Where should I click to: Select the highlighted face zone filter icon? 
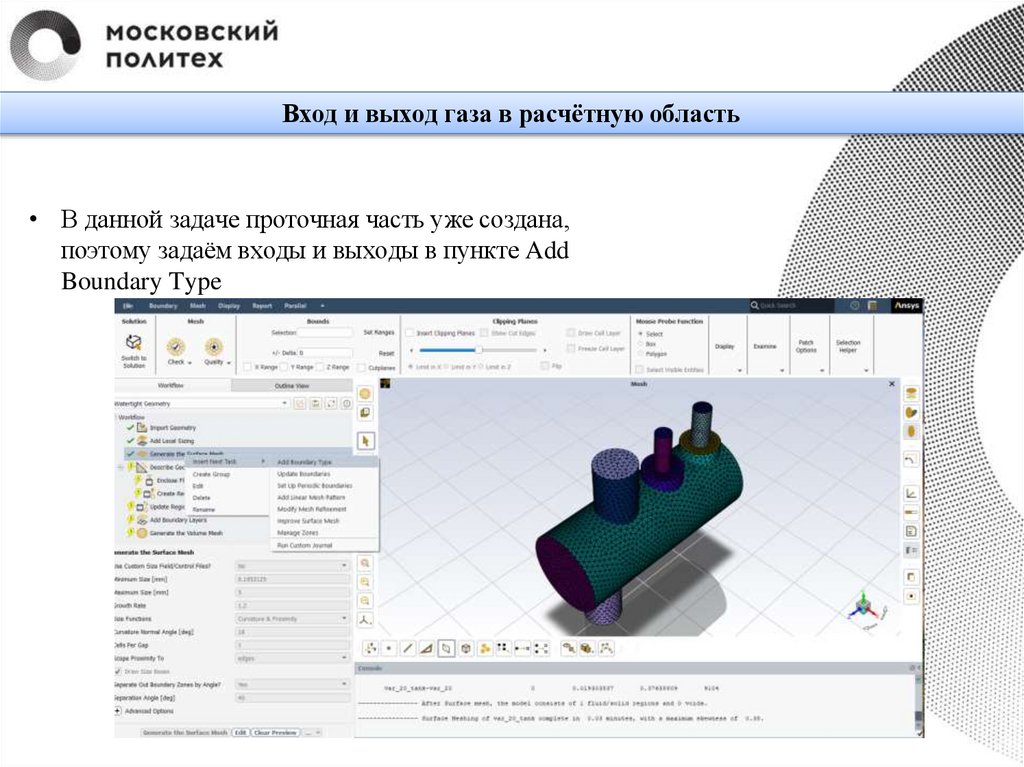pos(447,648)
